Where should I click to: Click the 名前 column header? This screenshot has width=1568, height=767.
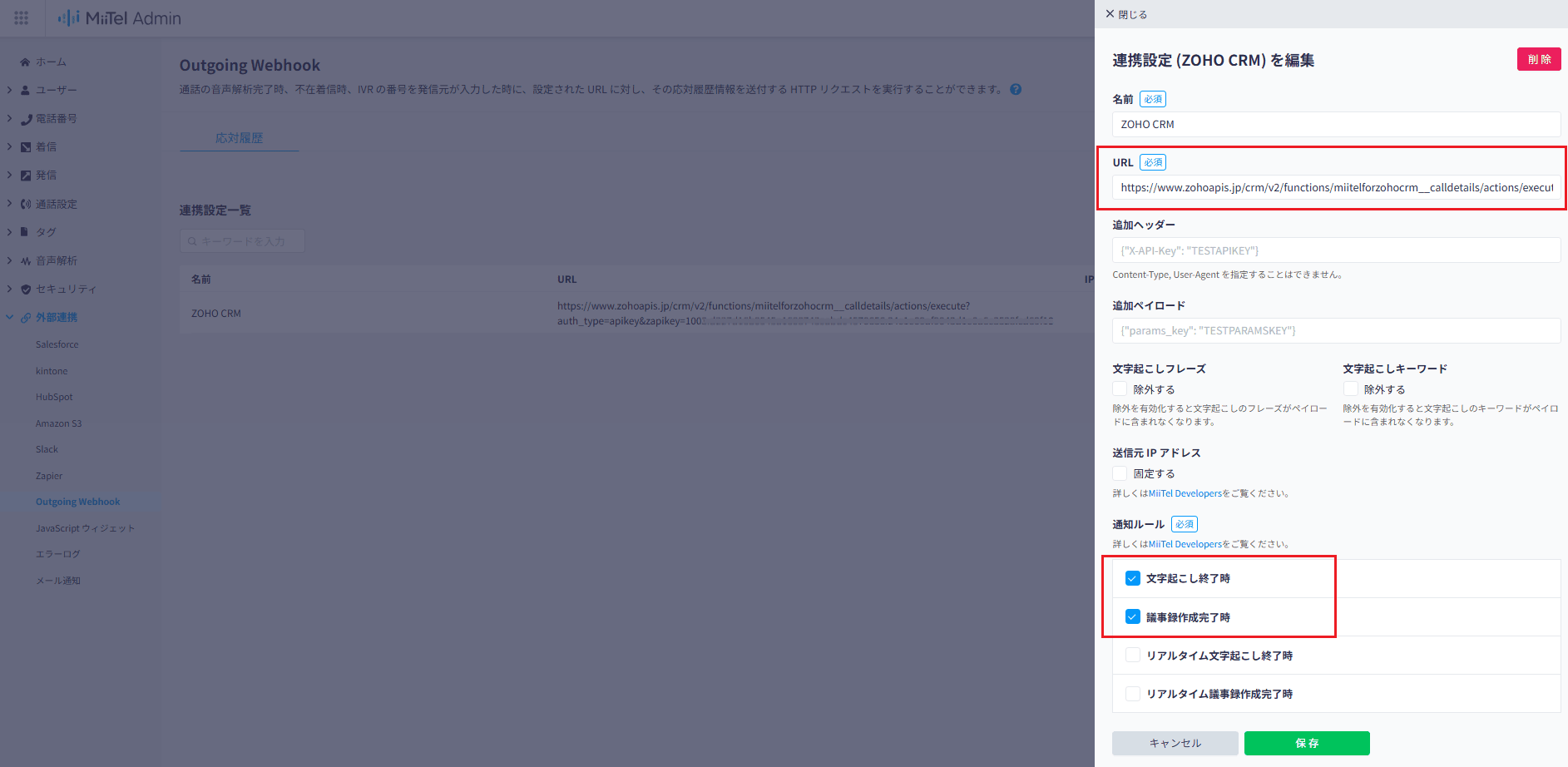tap(201, 280)
